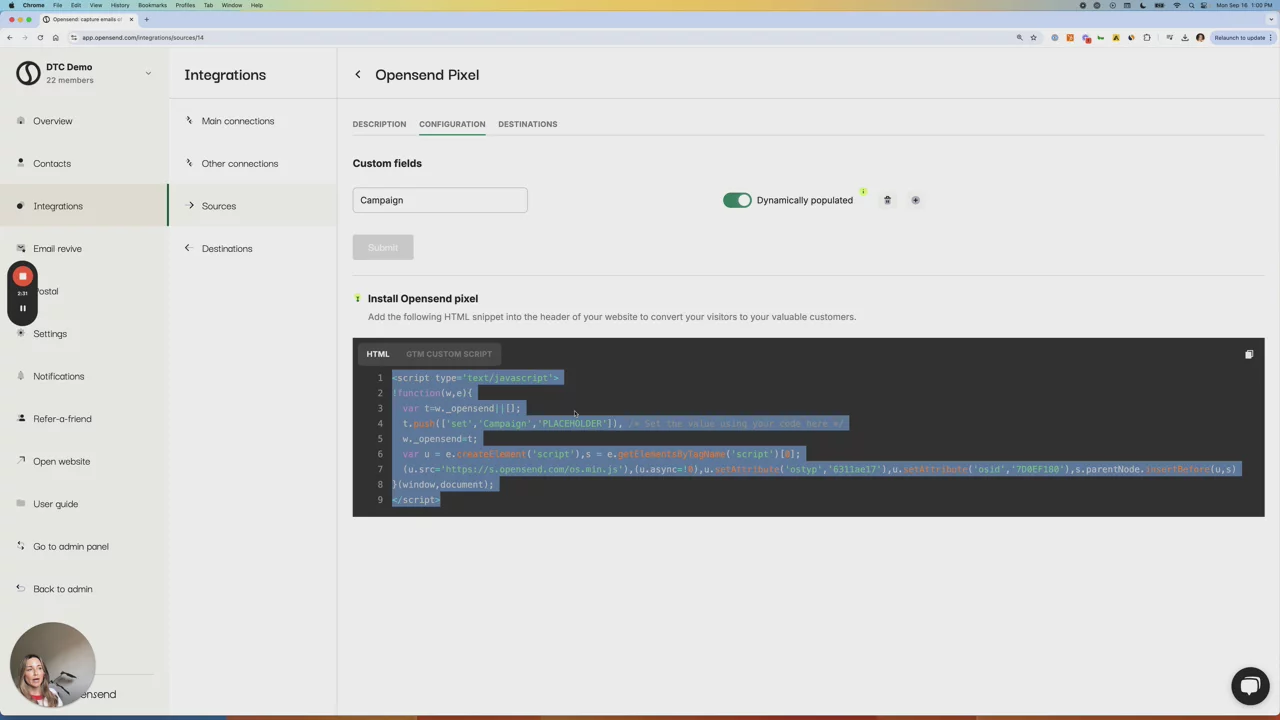1280x720 pixels.
Task: Click the info dot beside Dynamically populated
Action: tap(862, 192)
